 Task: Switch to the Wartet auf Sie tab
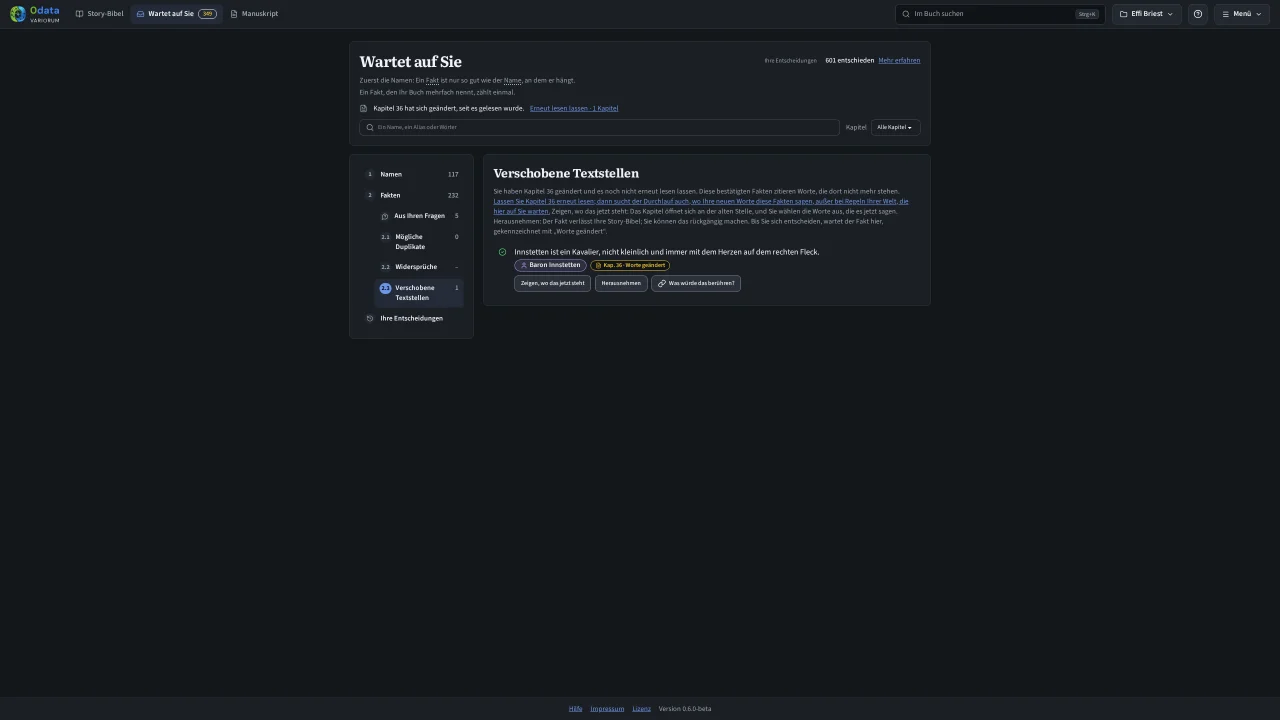(176, 14)
